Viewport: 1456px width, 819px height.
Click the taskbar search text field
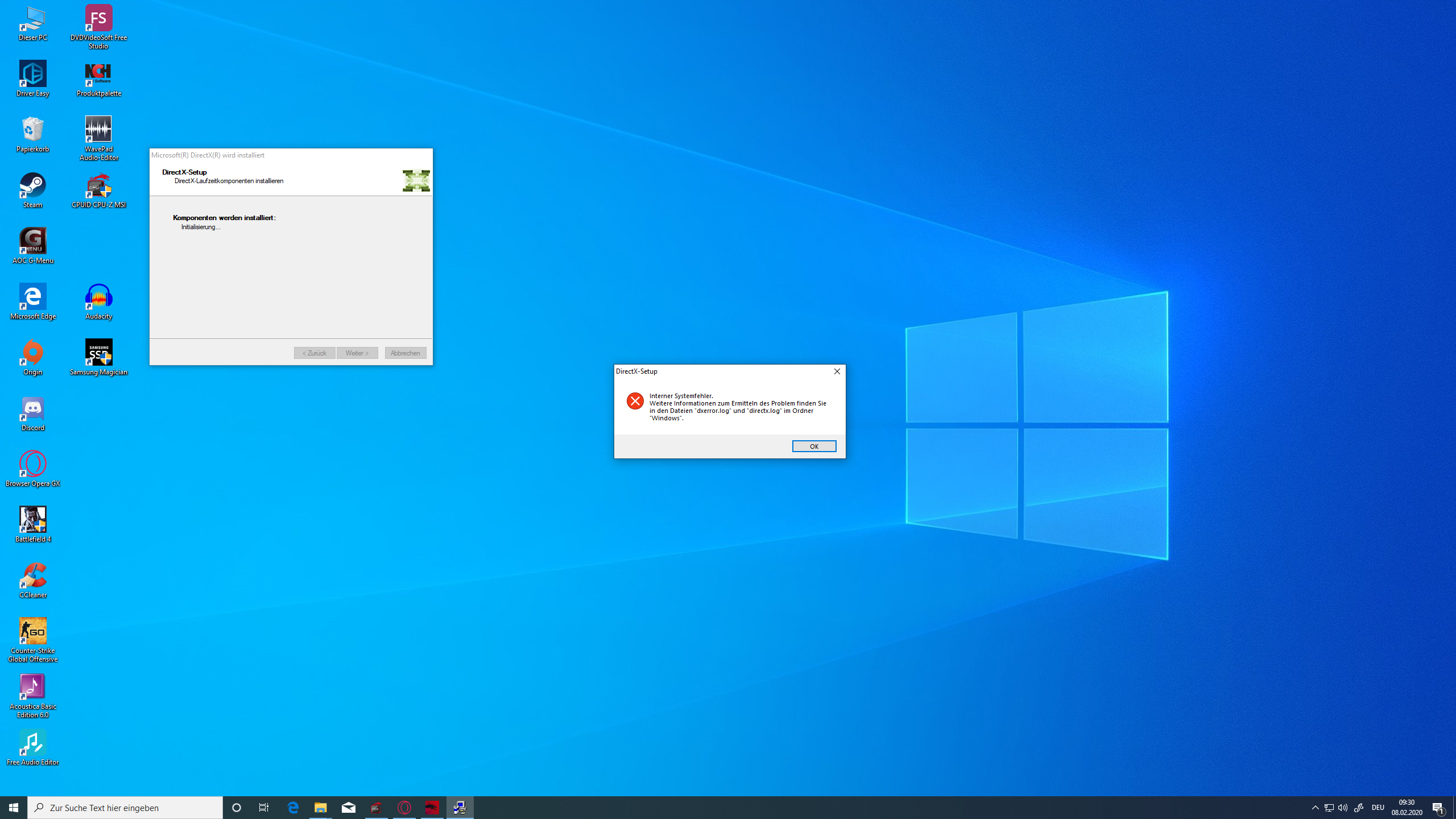tap(132, 808)
